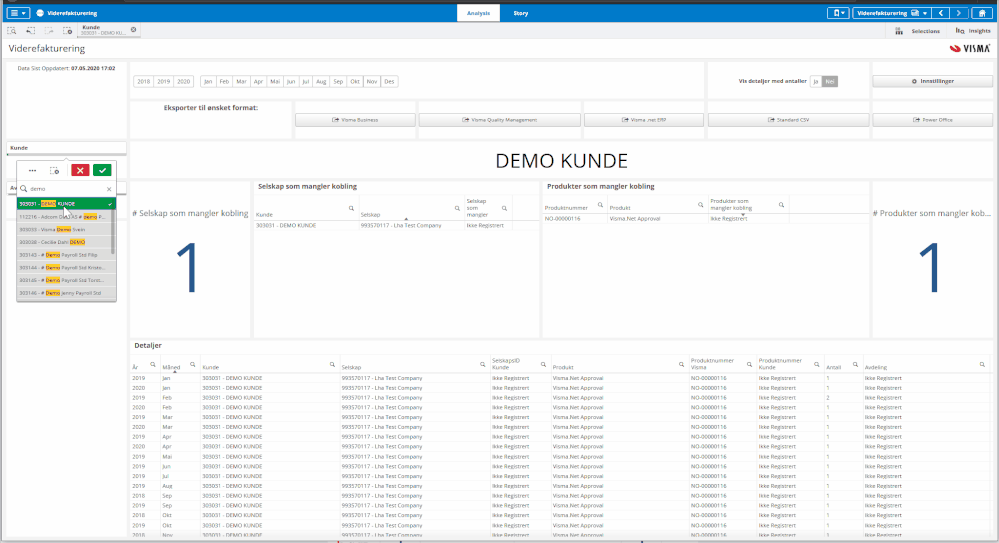Switch to the Story tab
Image resolution: width=999 pixels, height=543 pixels.
coord(520,13)
